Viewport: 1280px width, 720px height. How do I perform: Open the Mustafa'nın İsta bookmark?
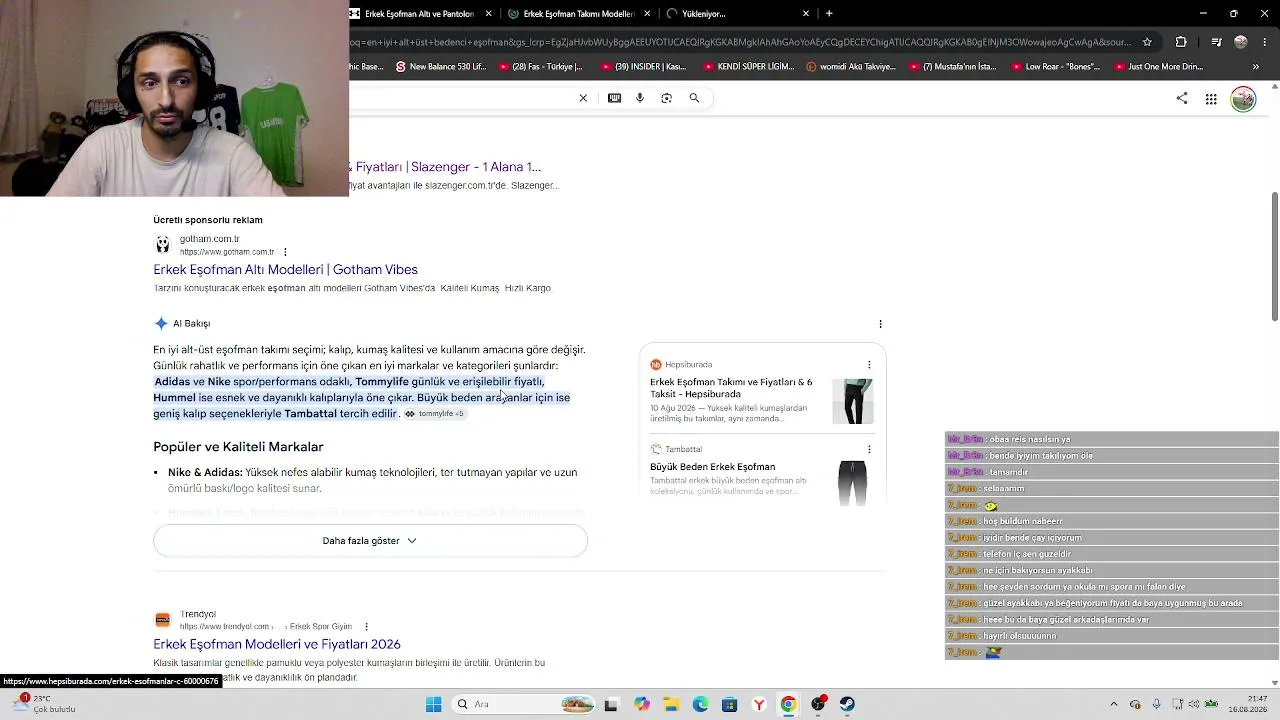click(953, 67)
